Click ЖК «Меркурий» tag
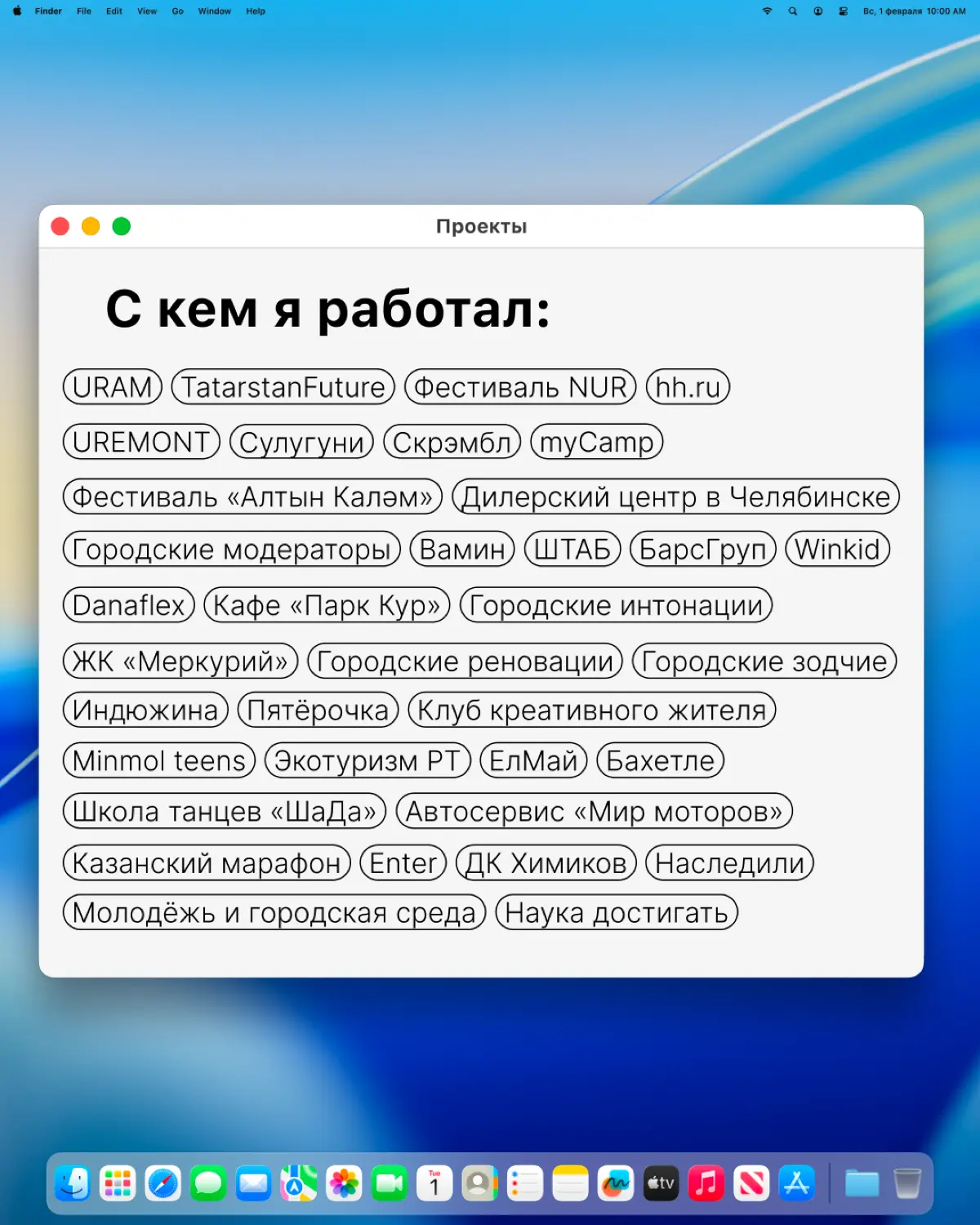 [x=180, y=661]
